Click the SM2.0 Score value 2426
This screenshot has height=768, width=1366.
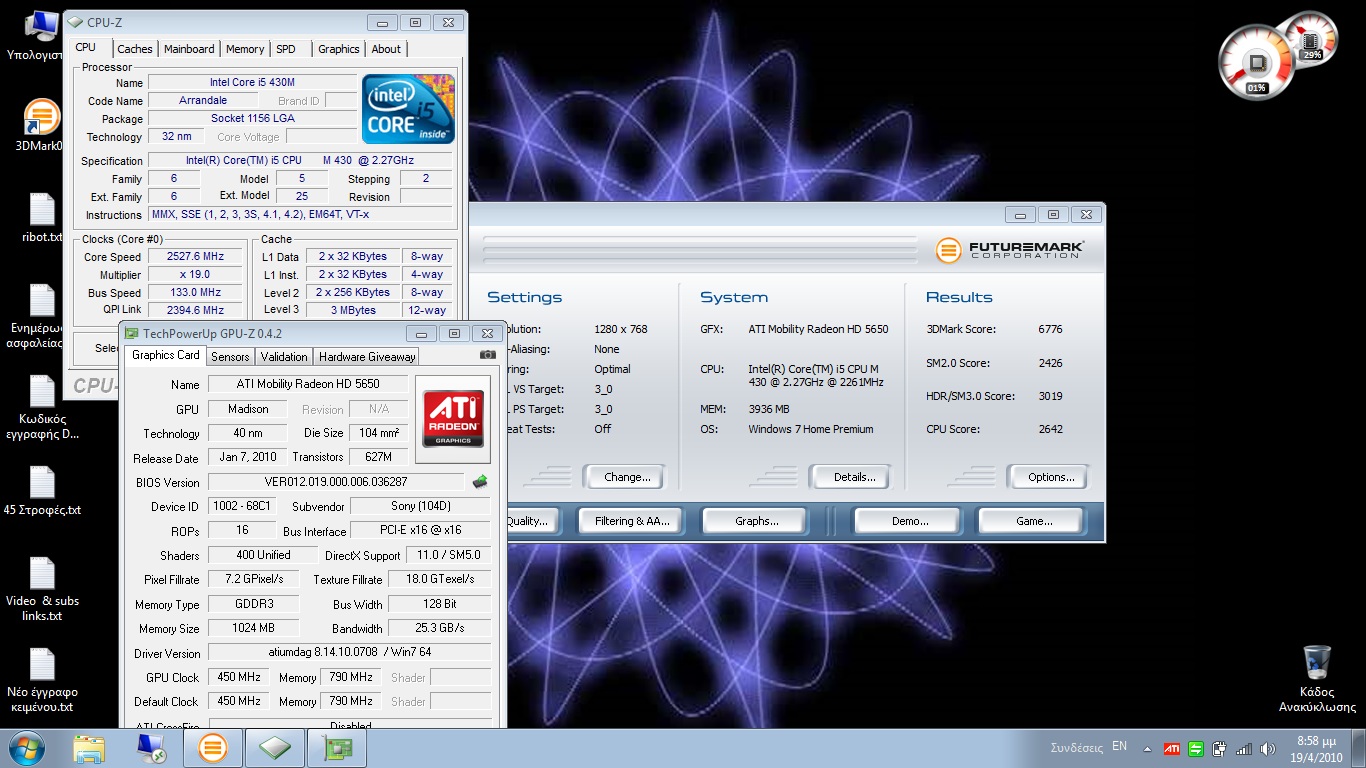pos(1050,363)
